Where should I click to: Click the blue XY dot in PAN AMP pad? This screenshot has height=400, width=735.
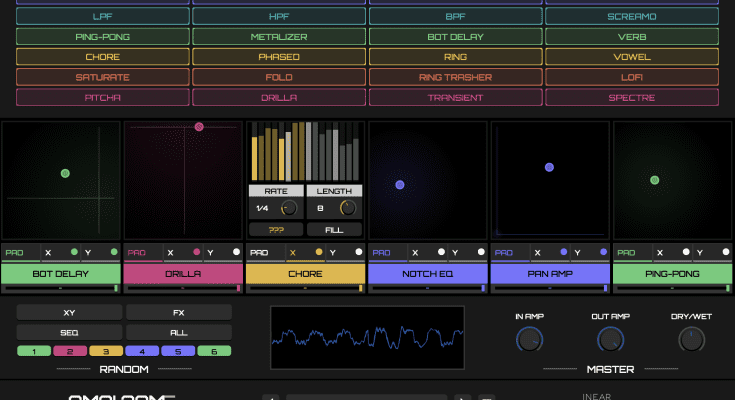click(x=549, y=167)
